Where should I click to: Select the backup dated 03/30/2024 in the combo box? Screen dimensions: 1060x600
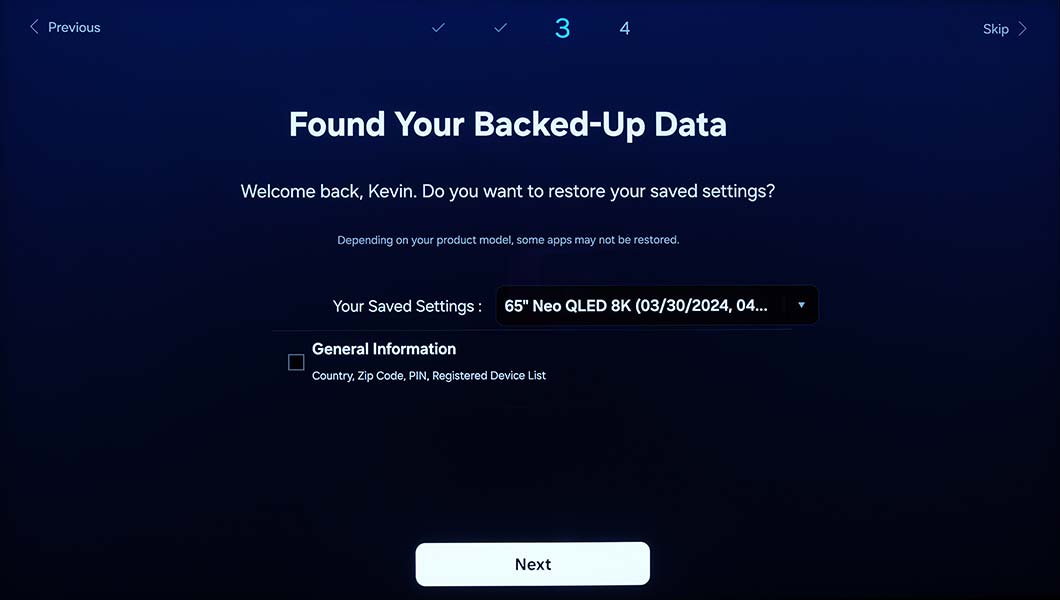coord(656,305)
